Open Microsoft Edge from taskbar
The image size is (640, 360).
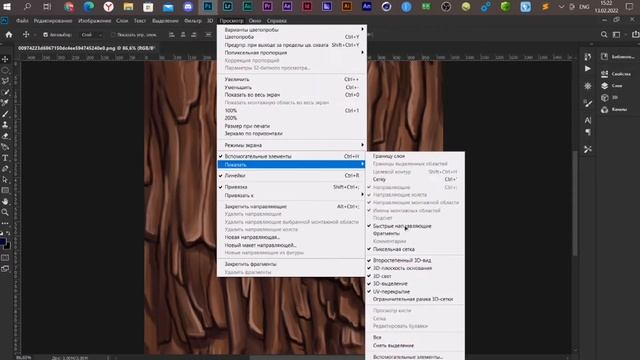tap(89, 7)
